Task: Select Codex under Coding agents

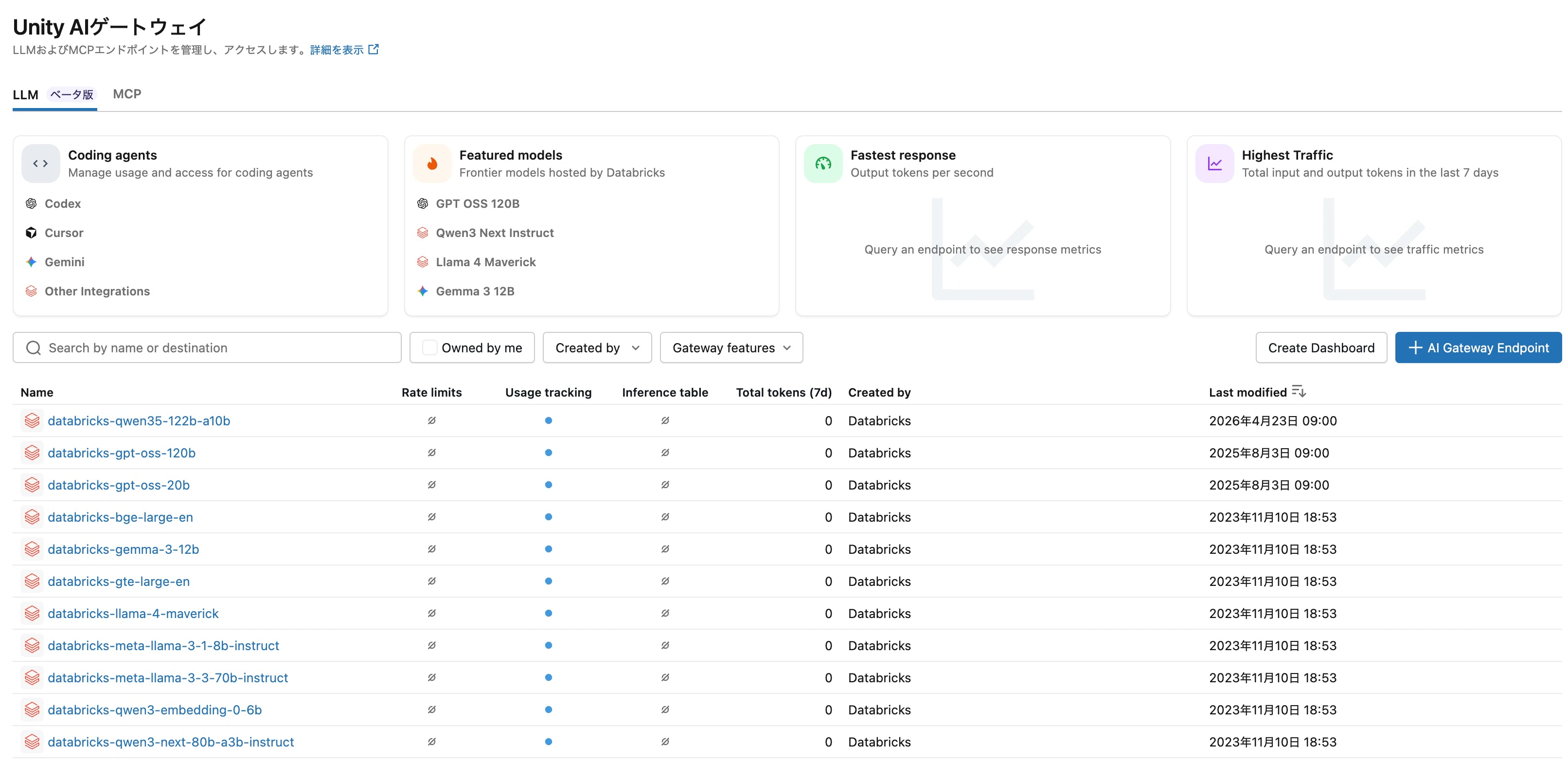Action: click(x=63, y=203)
